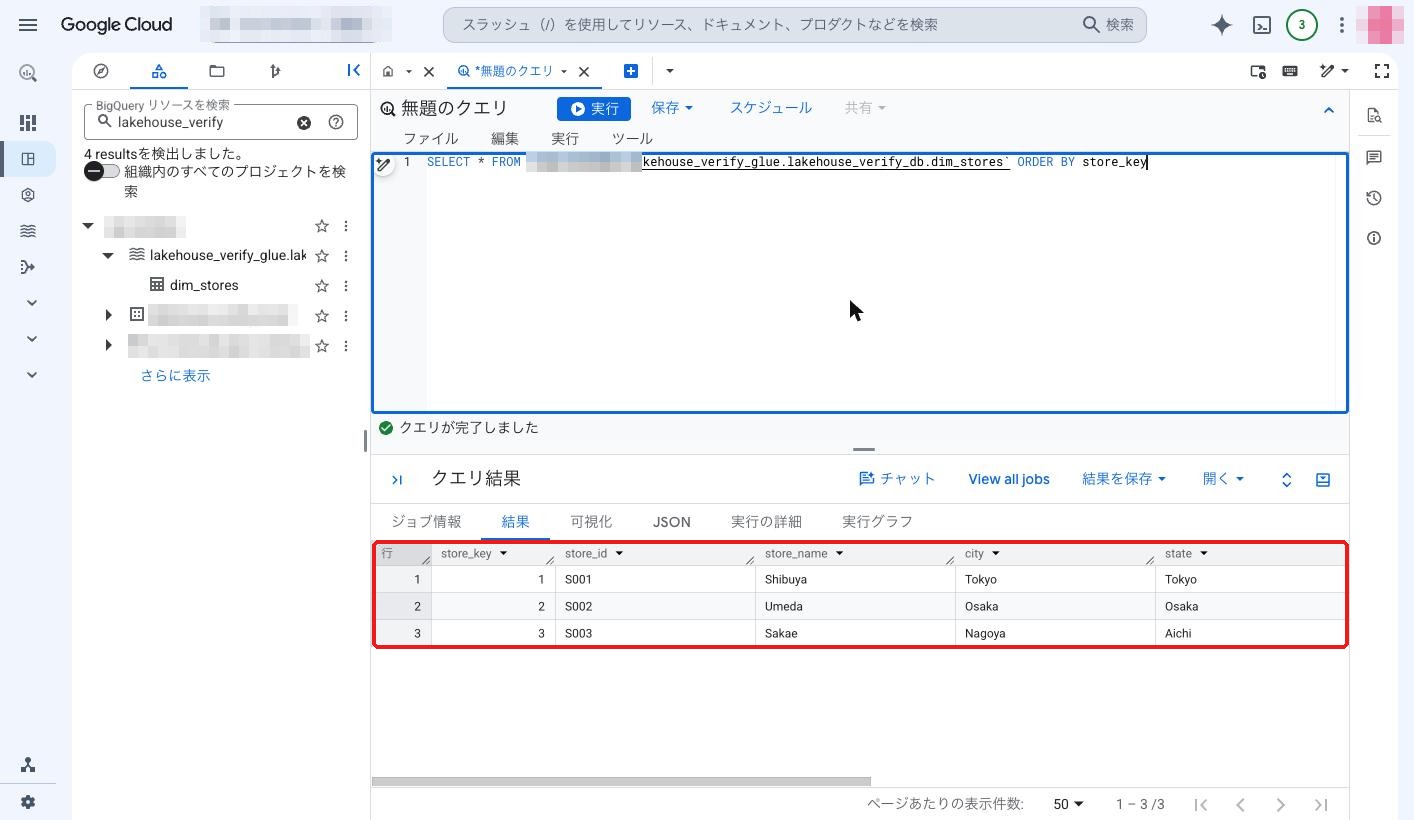Image resolution: width=1414 pixels, height=820 pixels.
Task: Collapse the explorer panel
Action: 353,70
